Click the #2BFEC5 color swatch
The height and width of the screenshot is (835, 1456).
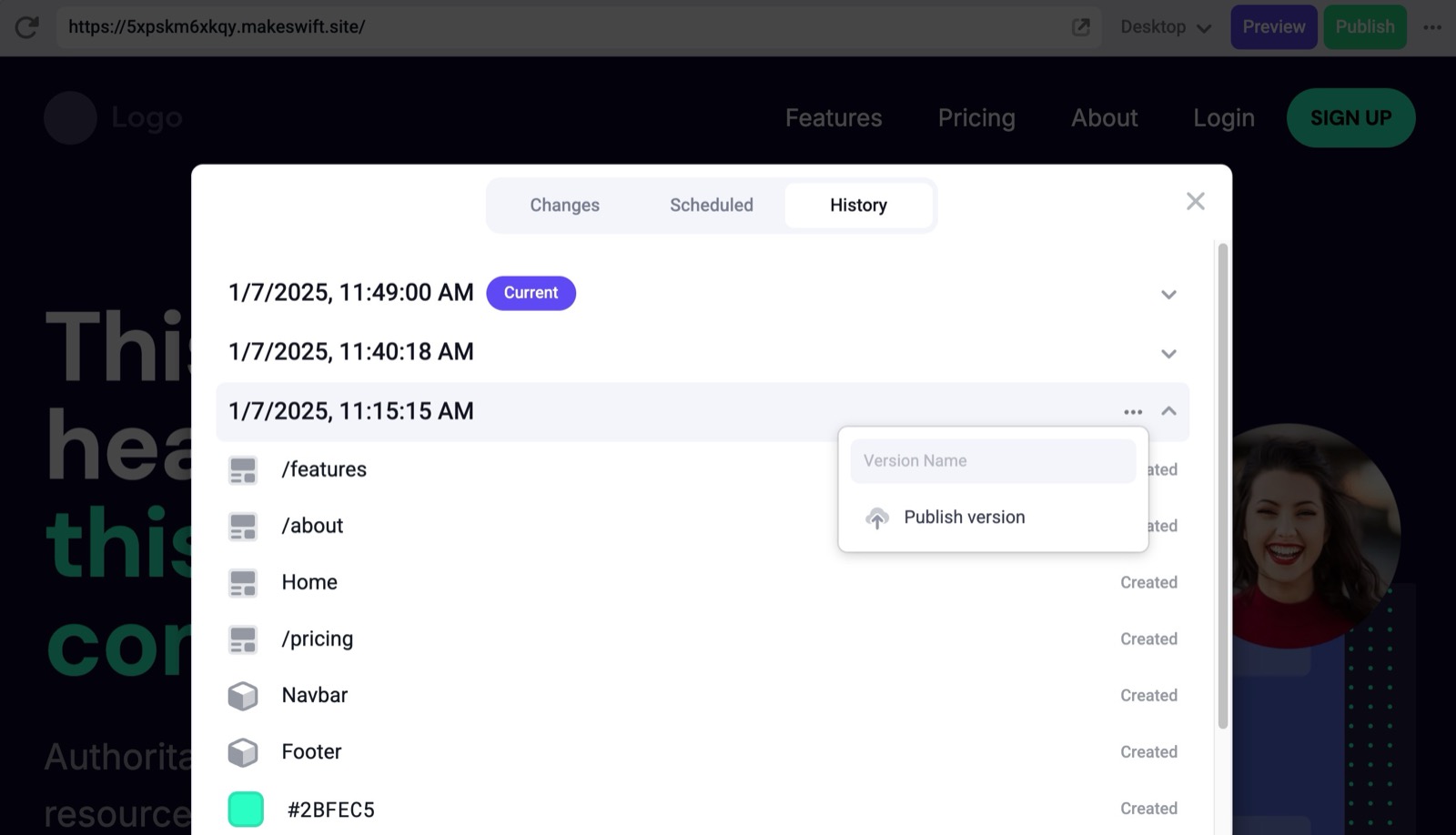coord(246,810)
